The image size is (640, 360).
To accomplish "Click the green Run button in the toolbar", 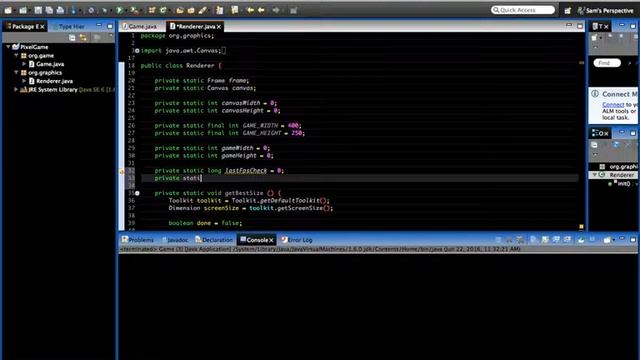I will click(x=120, y=10).
